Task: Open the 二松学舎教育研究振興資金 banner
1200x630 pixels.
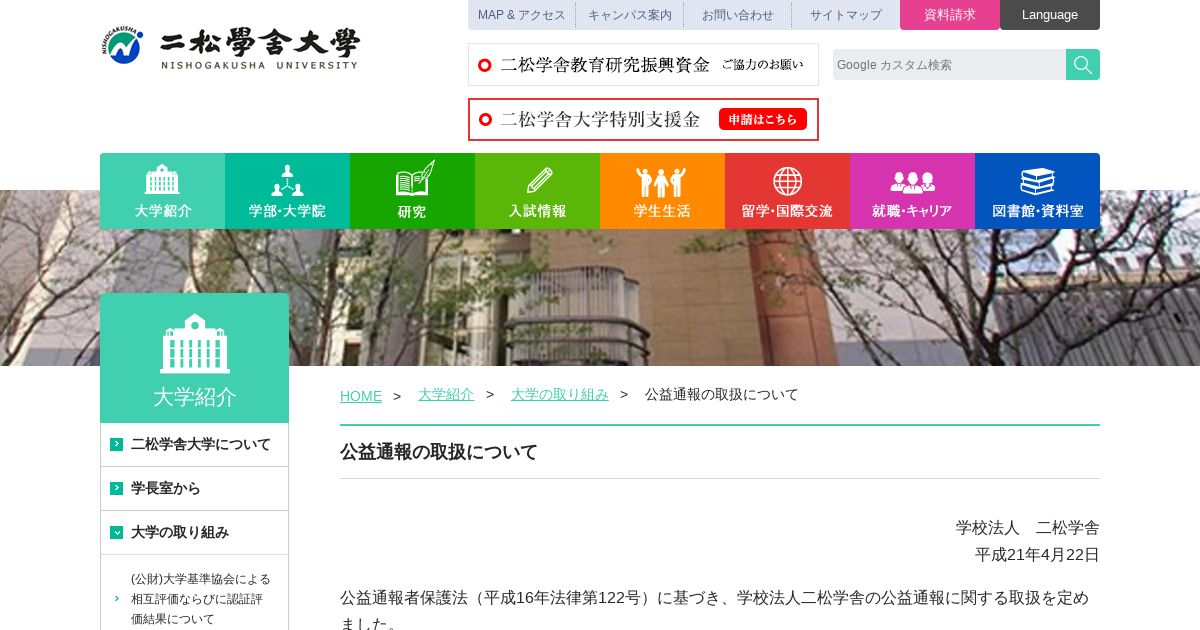Action: click(x=643, y=64)
